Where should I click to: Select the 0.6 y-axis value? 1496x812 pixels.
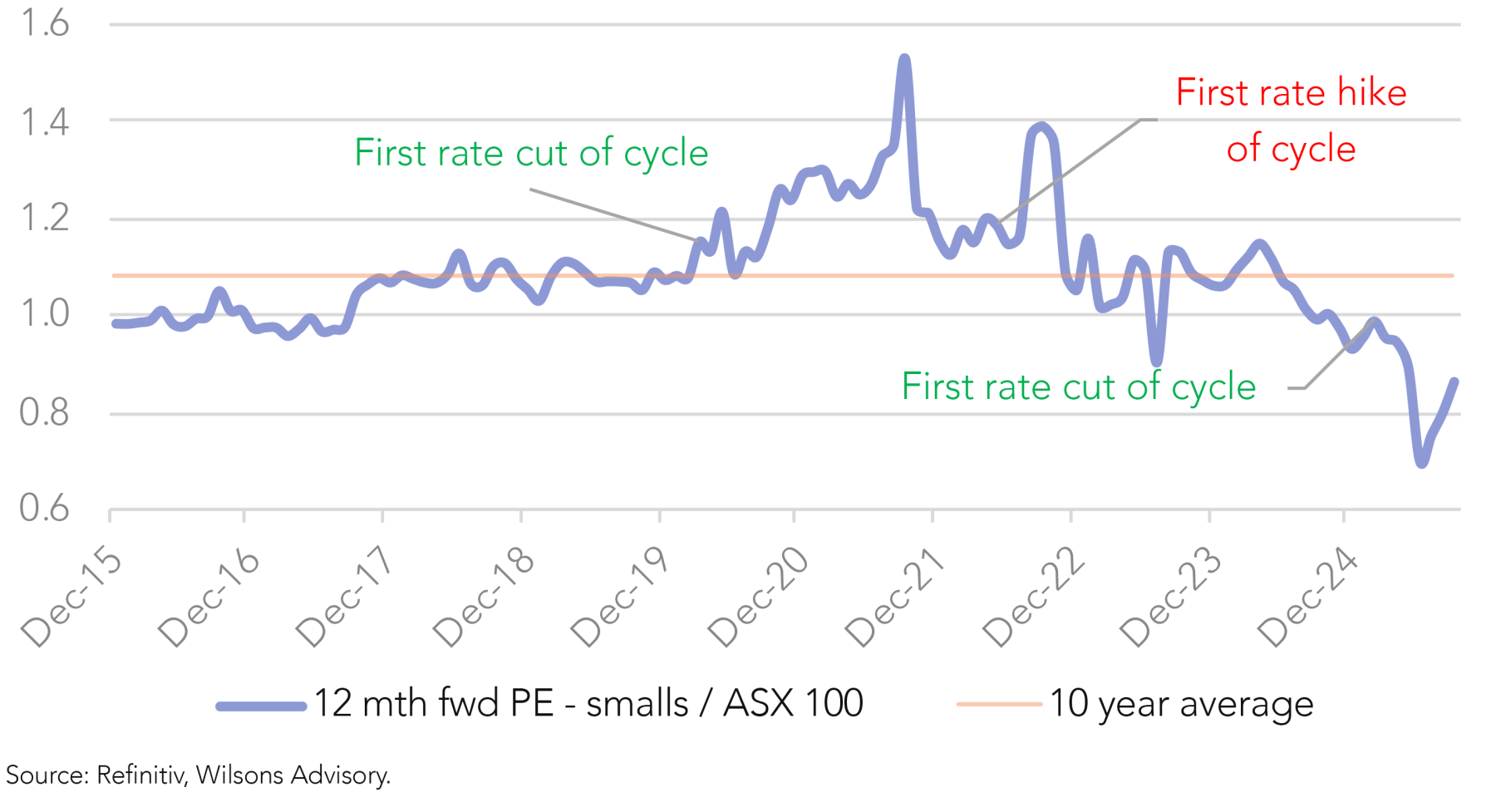[45, 509]
